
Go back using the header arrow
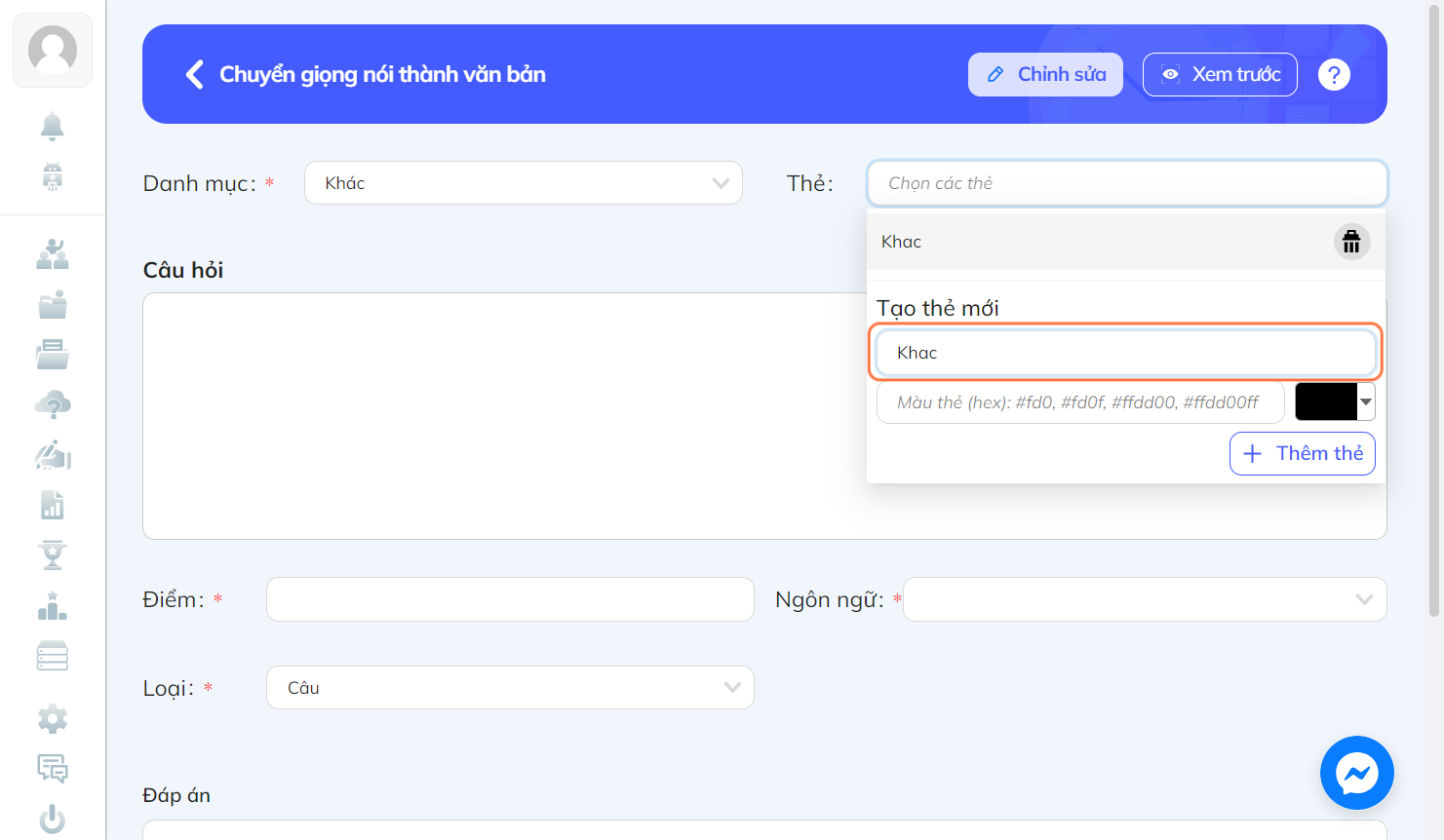click(x=195, y=74)
